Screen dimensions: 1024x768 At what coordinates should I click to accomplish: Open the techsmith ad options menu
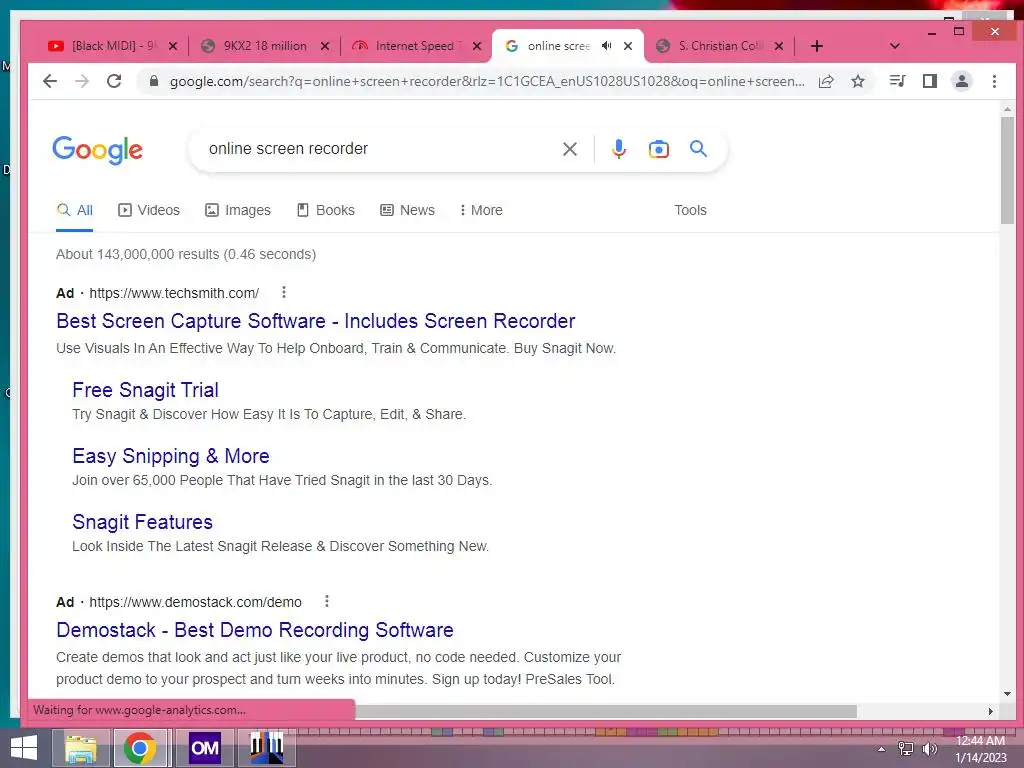(283, 293)
